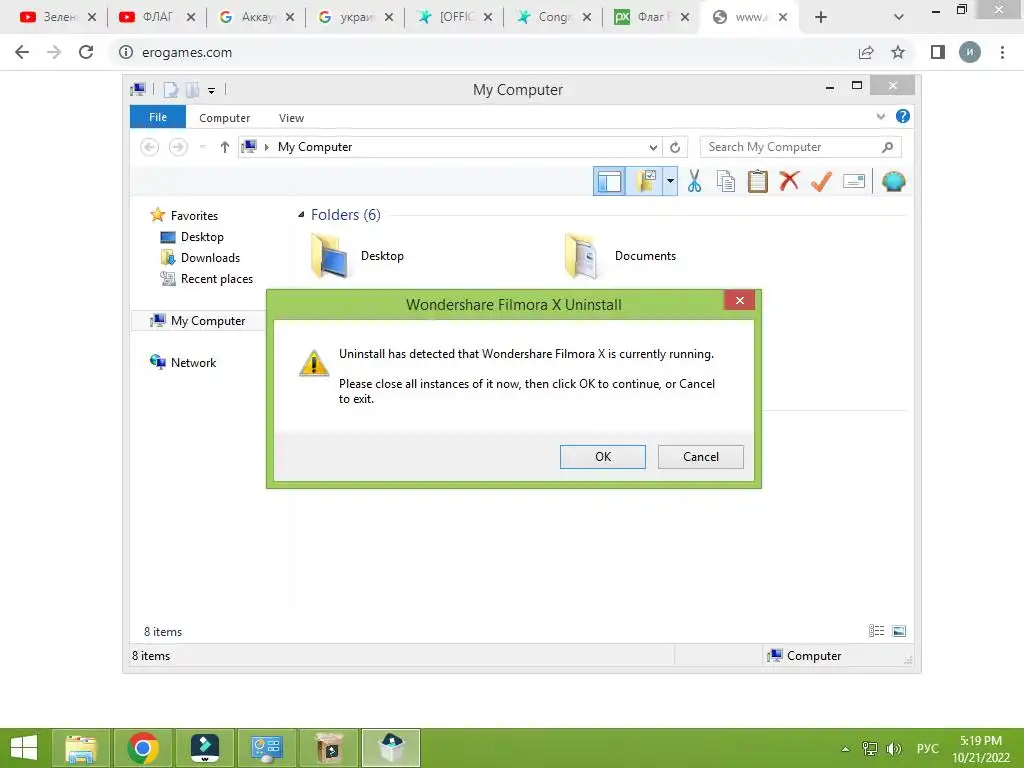This screenshot has width=1024, height=768.
Task: Click the Copy icon in explorer toolbar
Action: click(726, 181)
